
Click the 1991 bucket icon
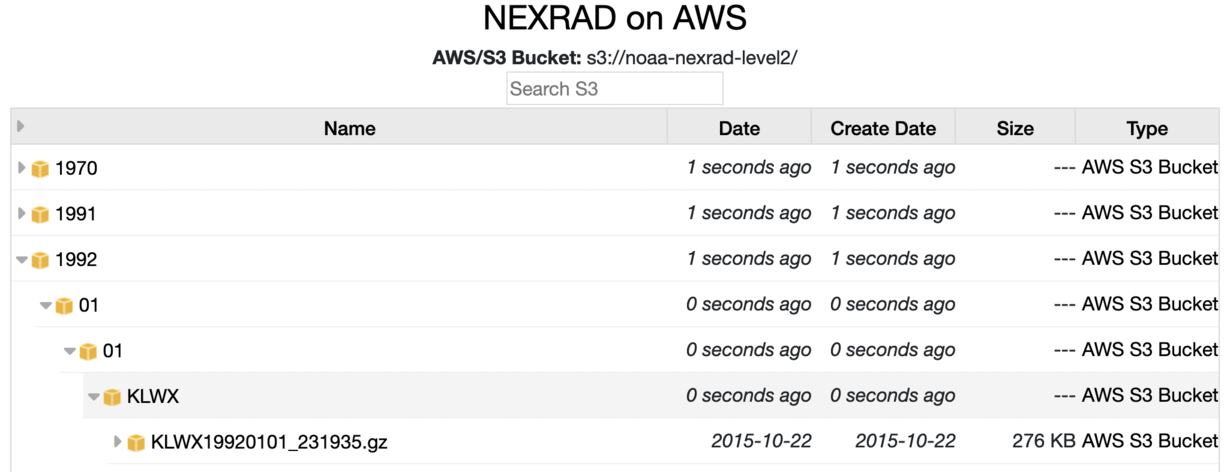(x=41, y=214)
